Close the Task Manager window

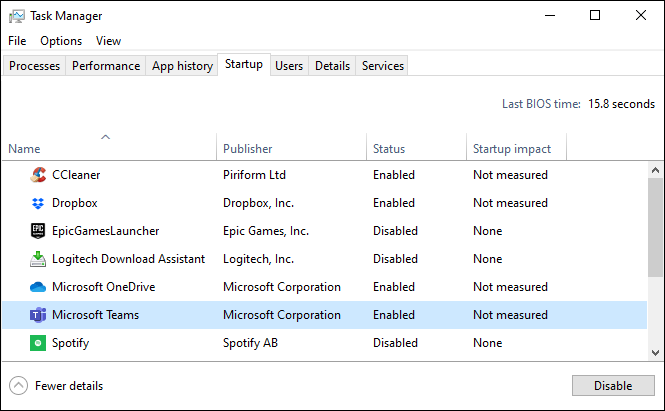[641, 16]
